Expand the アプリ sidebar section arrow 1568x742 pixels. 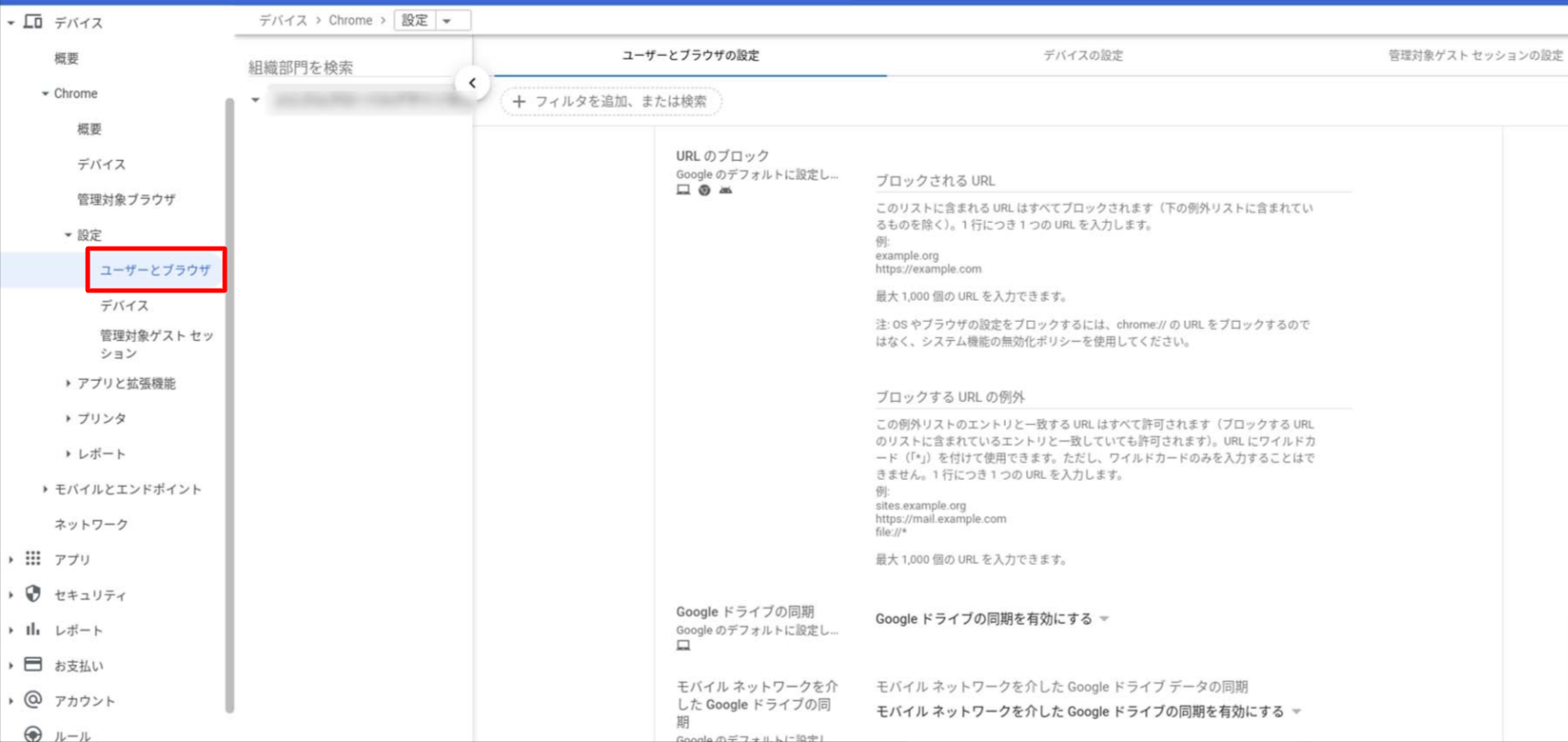point(11,559)
